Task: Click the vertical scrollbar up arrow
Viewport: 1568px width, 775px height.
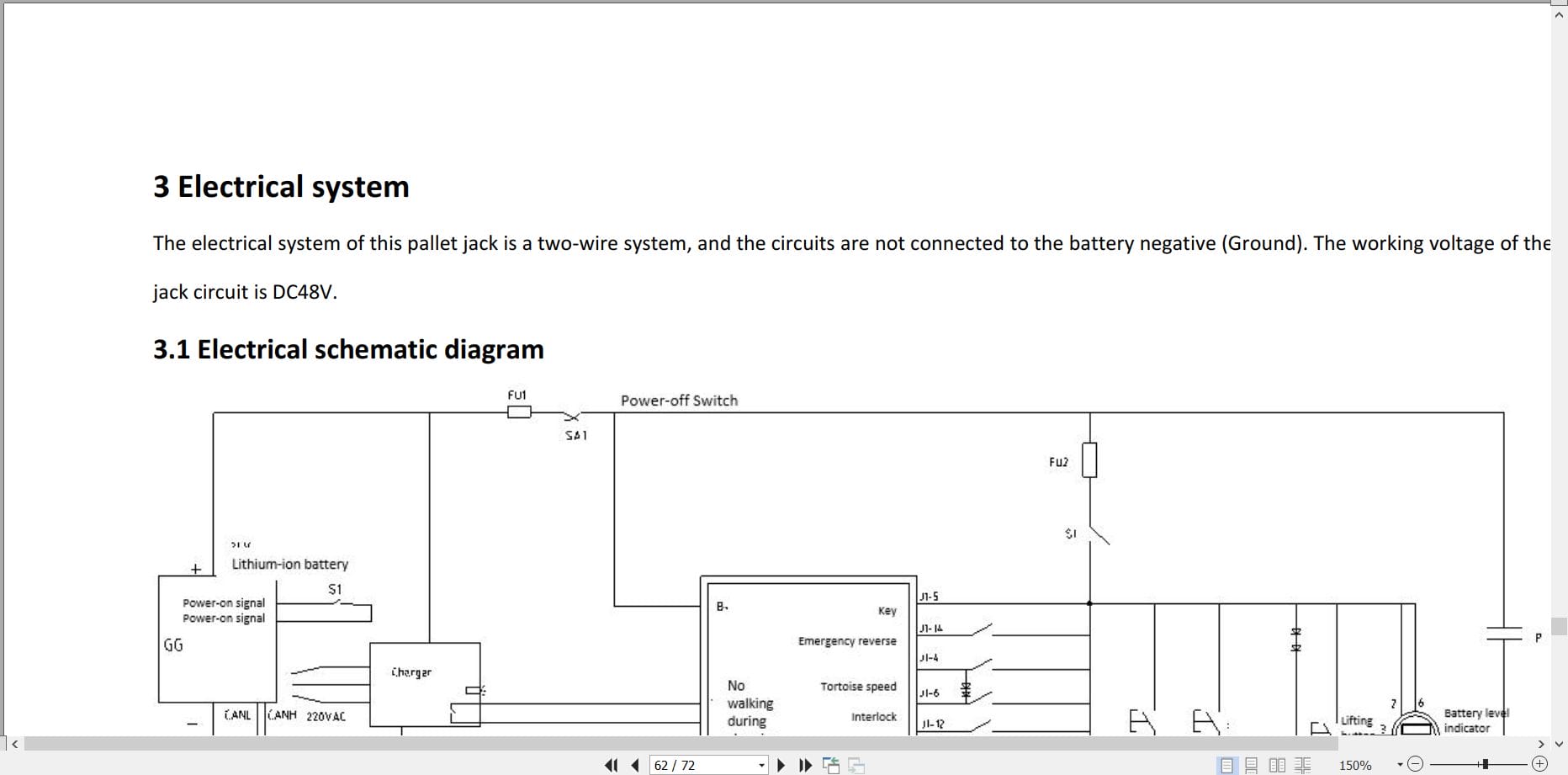Action: coord(1558,13)
